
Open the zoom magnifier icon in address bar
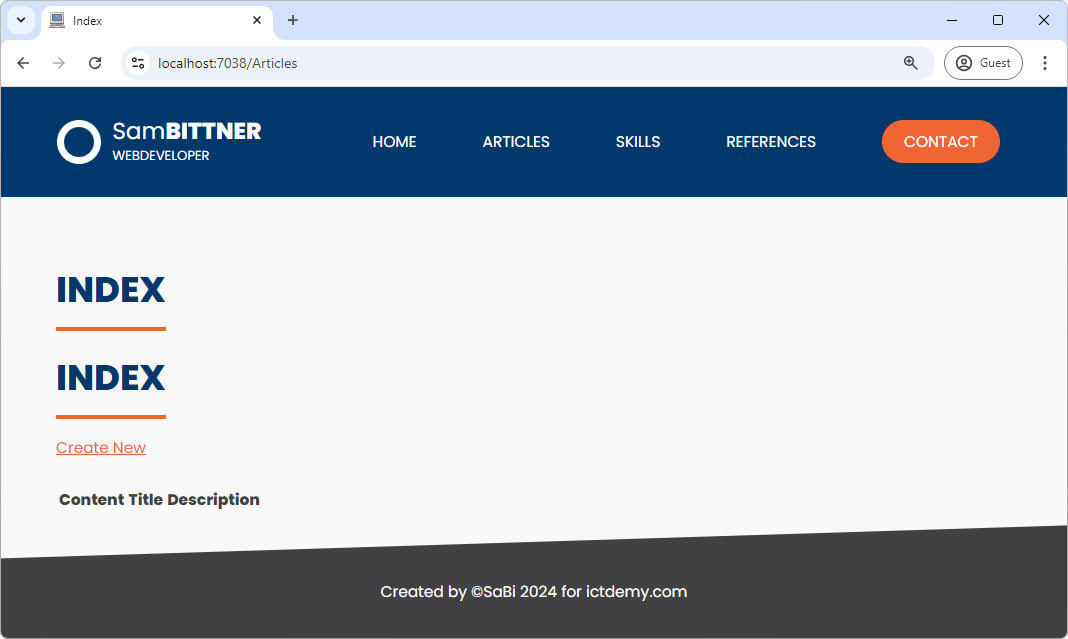[x=910, y=63]
